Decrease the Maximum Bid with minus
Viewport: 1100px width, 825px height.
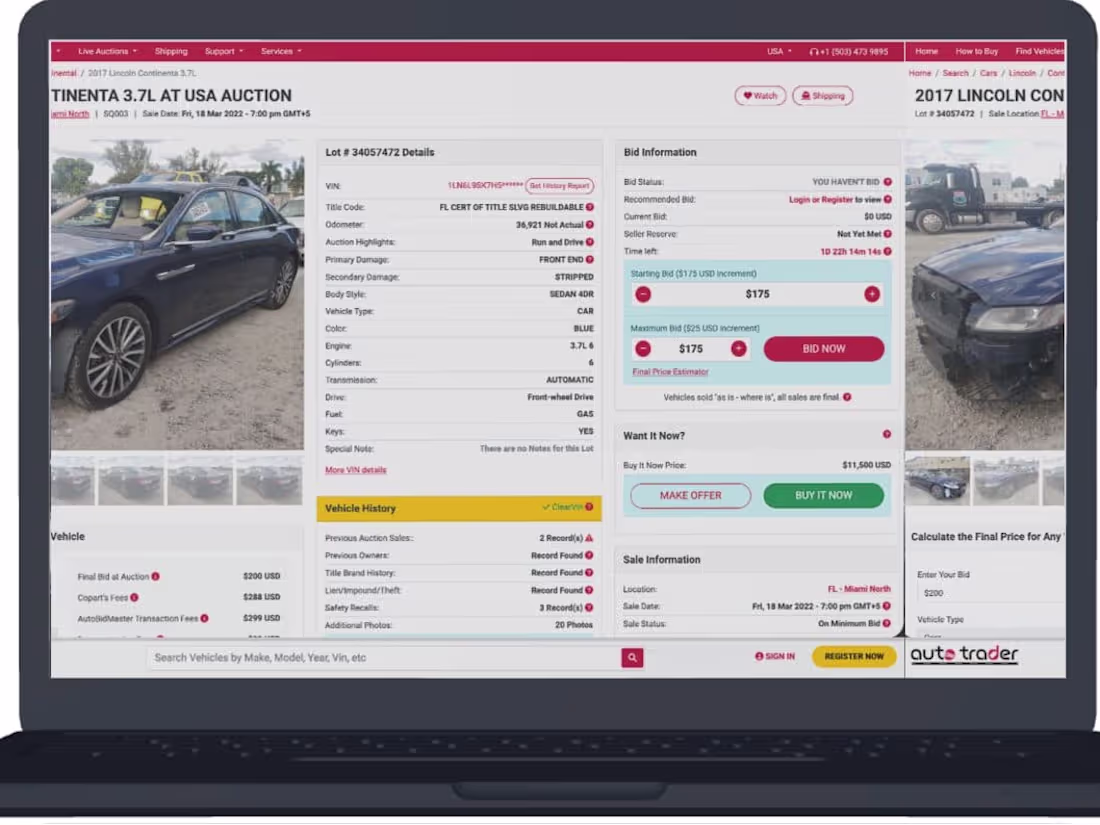tap(643, 349)
